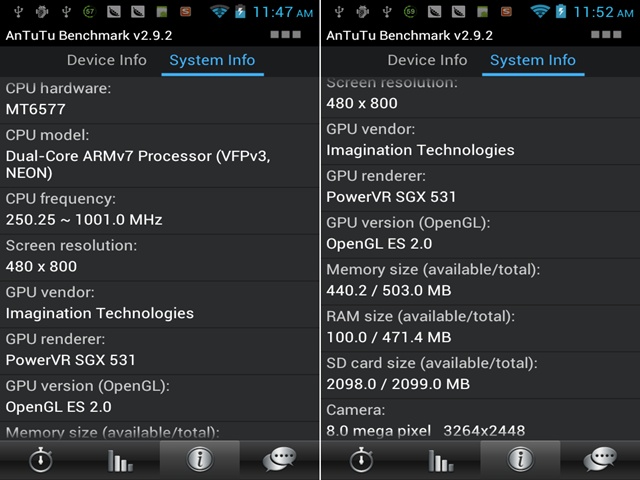The width and height of the screenshot is (640, 480).
Task: Open the bar chart ranking icon in left screen
Action: click(120, 460)
